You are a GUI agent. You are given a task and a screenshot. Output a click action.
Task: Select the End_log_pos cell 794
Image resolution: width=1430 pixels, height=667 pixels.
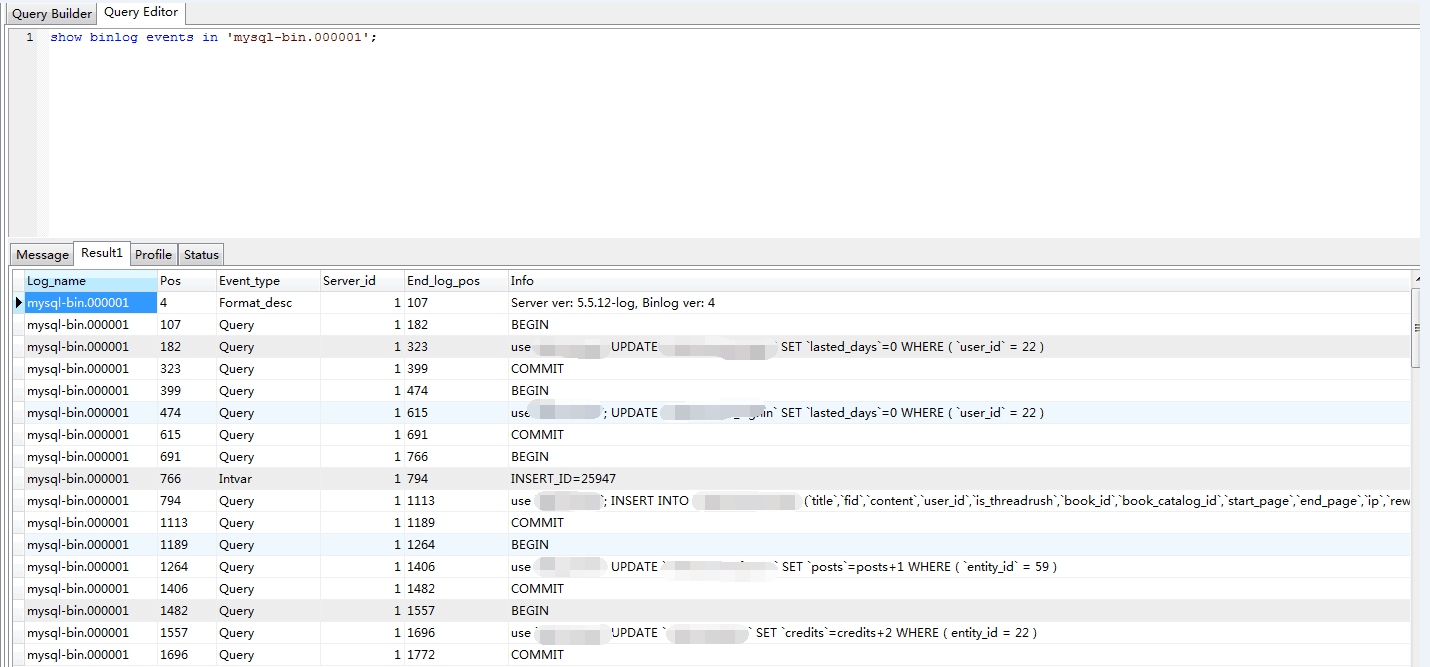[x=456, y=479]
